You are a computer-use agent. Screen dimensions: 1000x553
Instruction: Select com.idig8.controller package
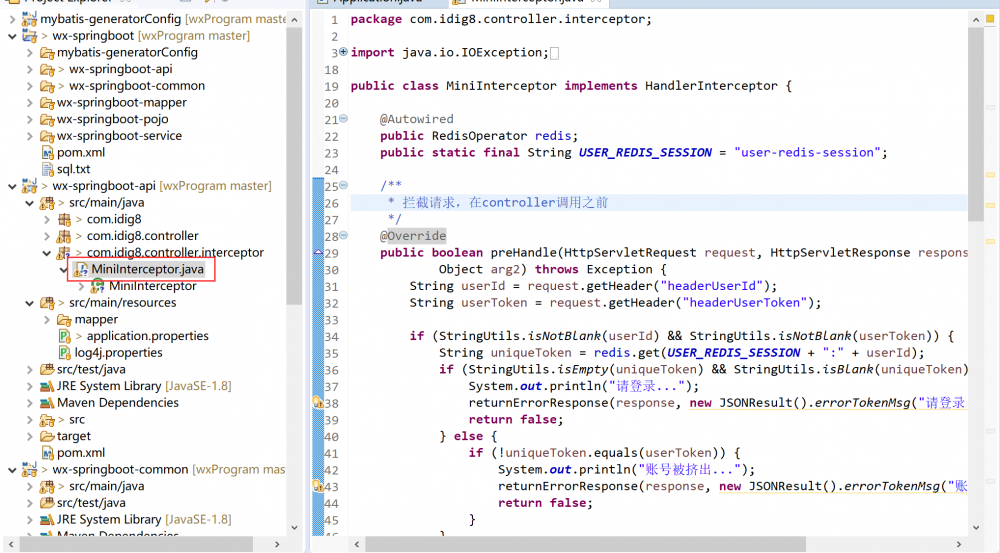[142, 236]
